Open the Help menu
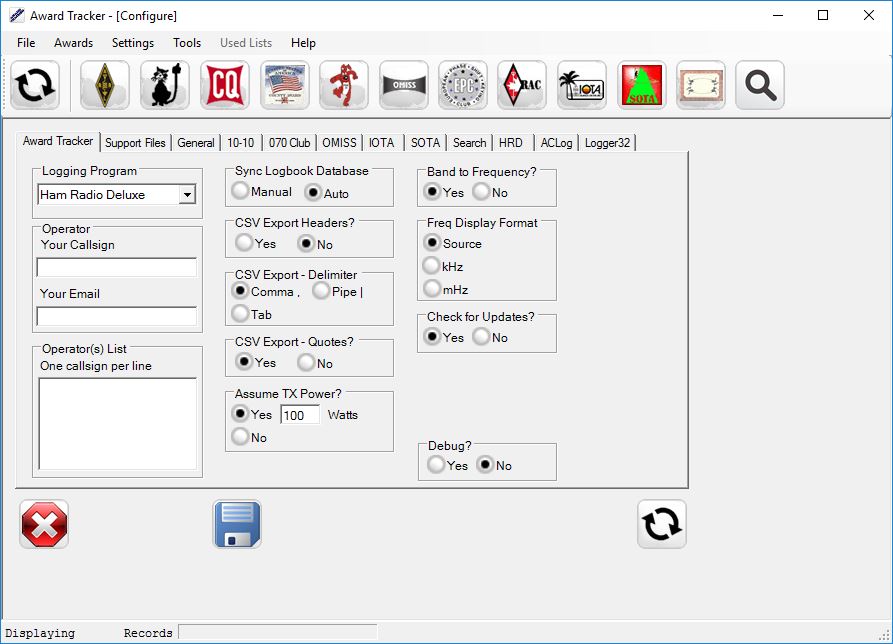 point(303,43)
